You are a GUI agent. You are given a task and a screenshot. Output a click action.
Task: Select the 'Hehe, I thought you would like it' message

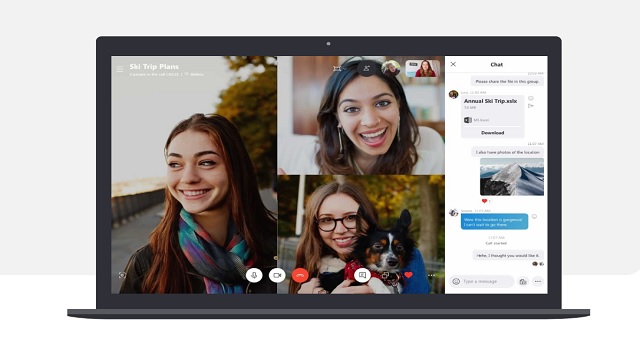(x=508, y=255)
